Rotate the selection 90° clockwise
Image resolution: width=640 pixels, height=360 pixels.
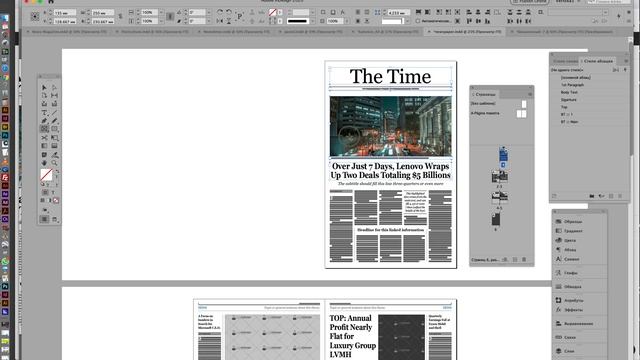click(x=220, y=12)
